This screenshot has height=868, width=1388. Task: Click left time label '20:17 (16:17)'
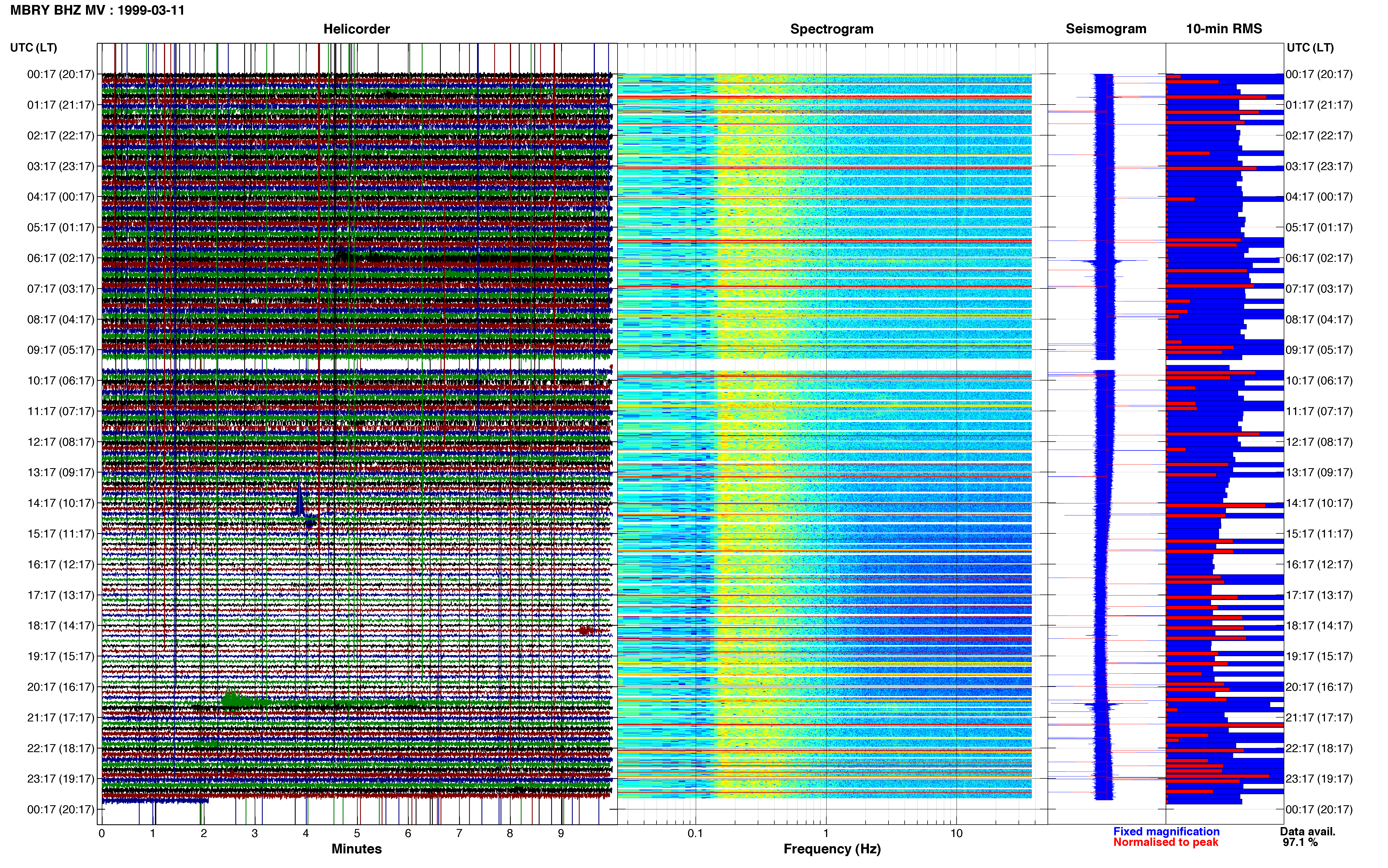tap(61, 687)
